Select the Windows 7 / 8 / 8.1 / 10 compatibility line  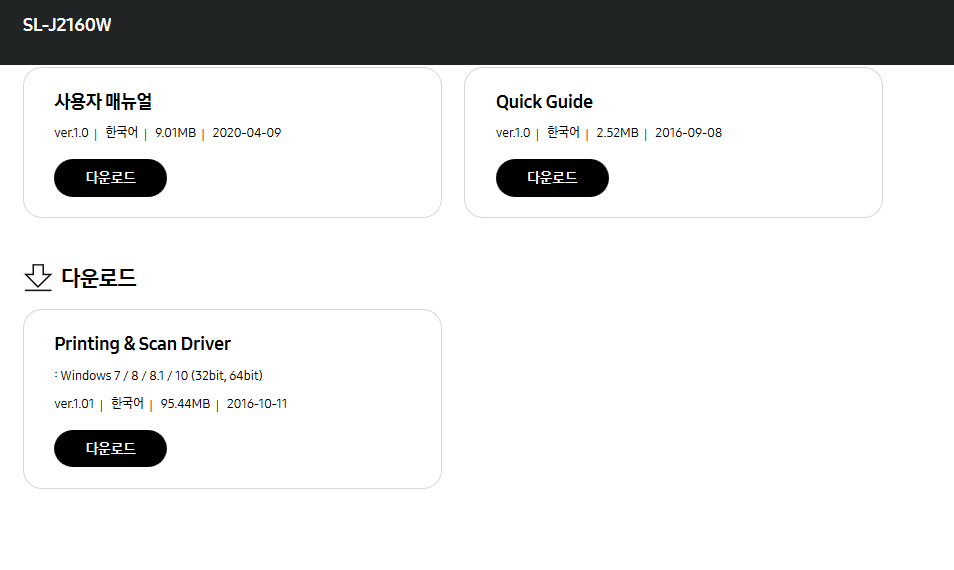159,375
